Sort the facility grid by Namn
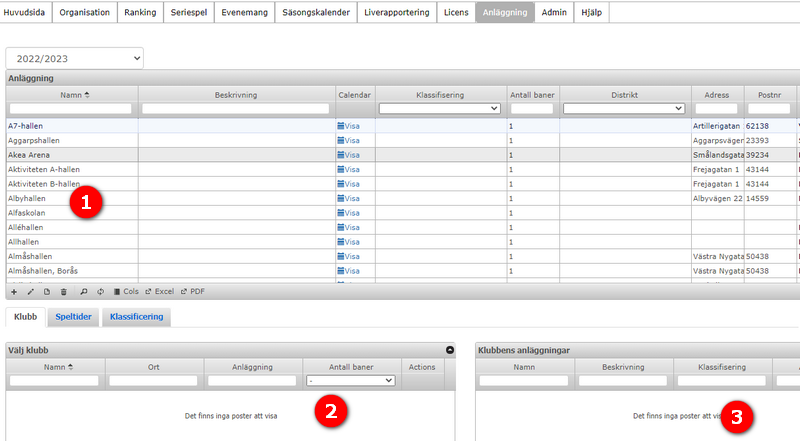 tap(74, 95)
